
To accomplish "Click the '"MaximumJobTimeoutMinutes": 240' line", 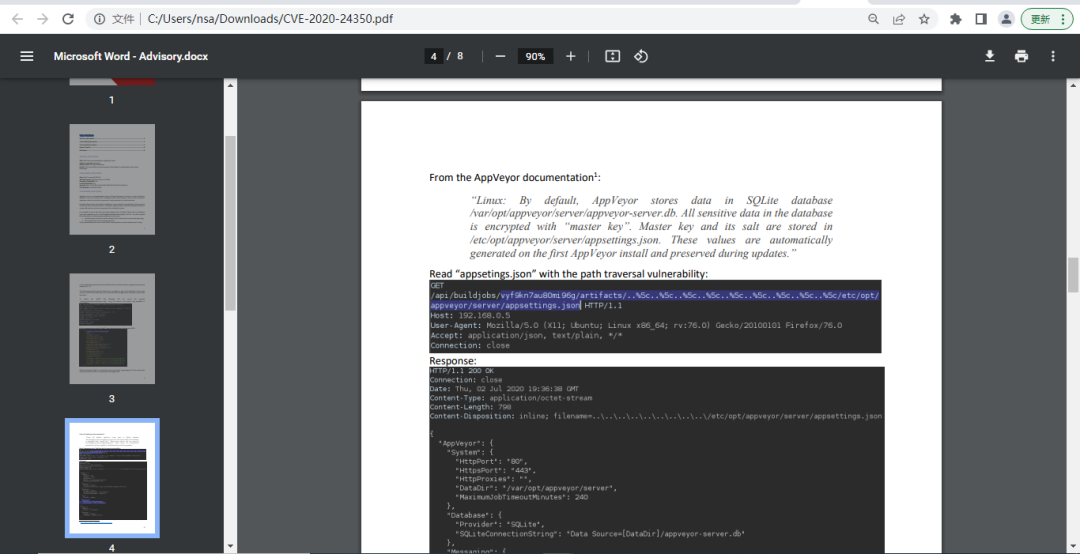I will tap(521, 497).
